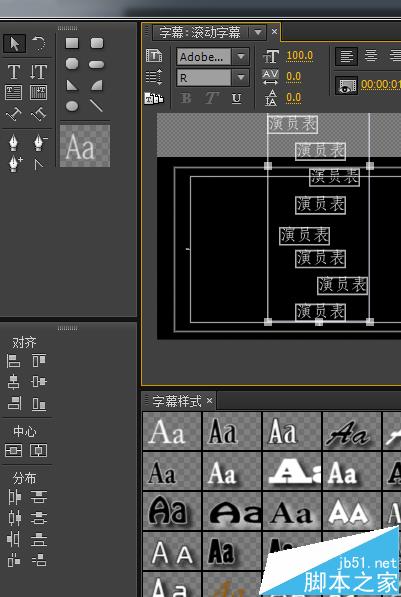Select the Delete Anchor Point tool
Screen dimensions: 401x597
click(40, 142)
